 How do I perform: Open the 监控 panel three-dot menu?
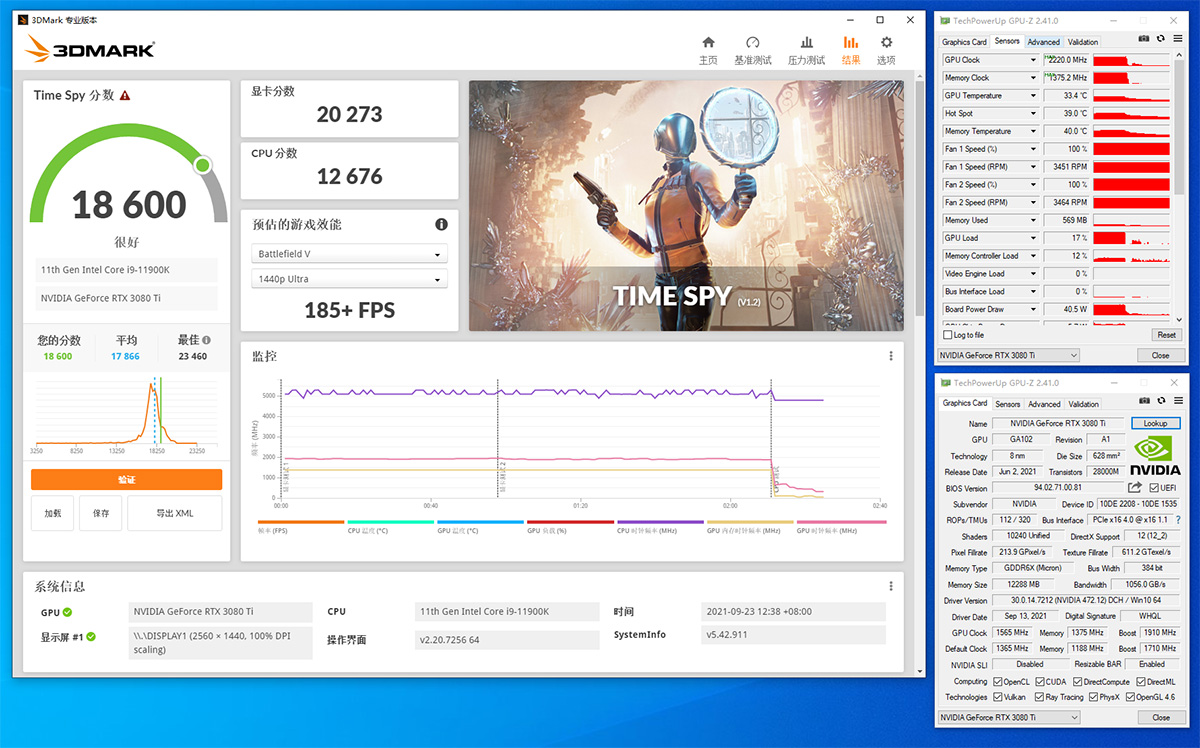[890, 356]
